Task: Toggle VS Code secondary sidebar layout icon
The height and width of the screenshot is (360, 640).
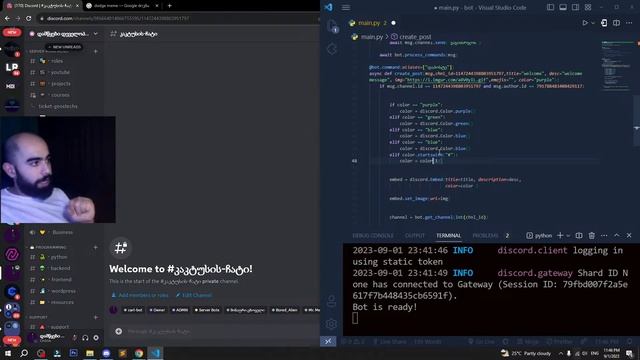Action: tap(575, 7)
